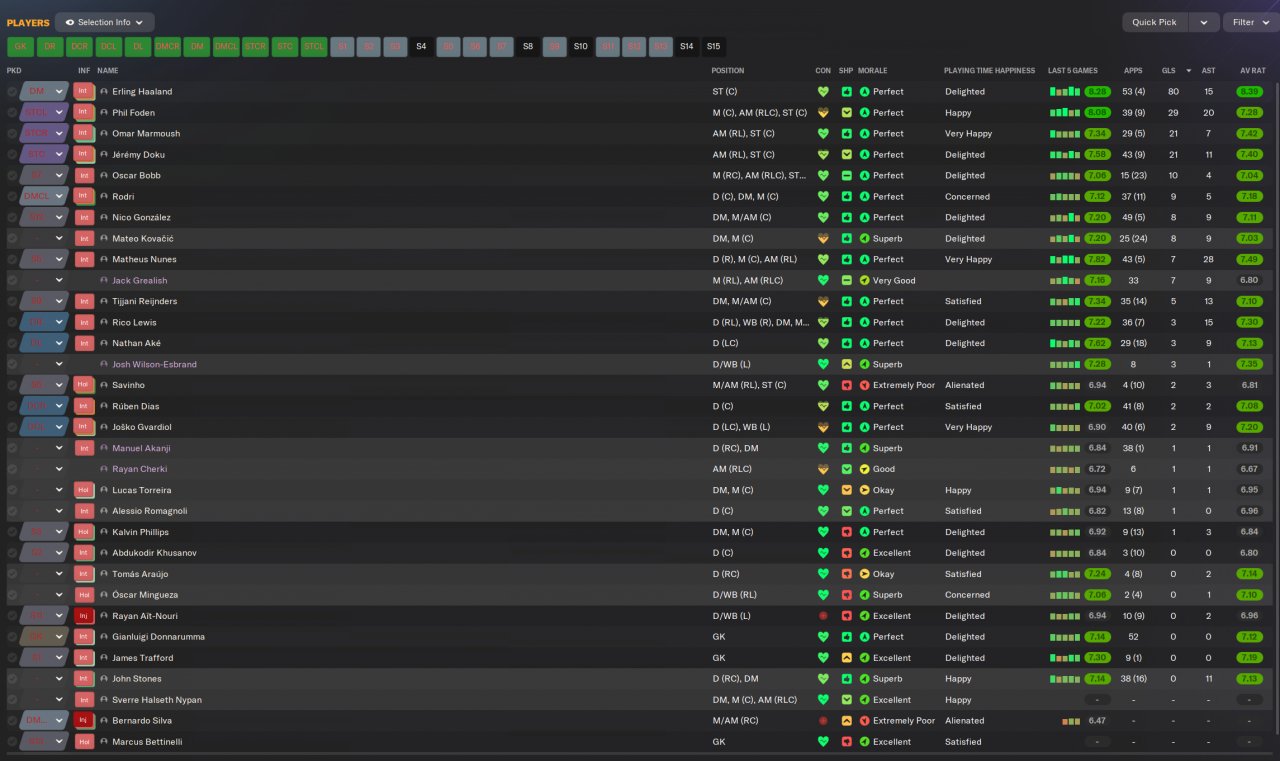Tick the selection checkbox for Erling Haaland

point(12,92)
